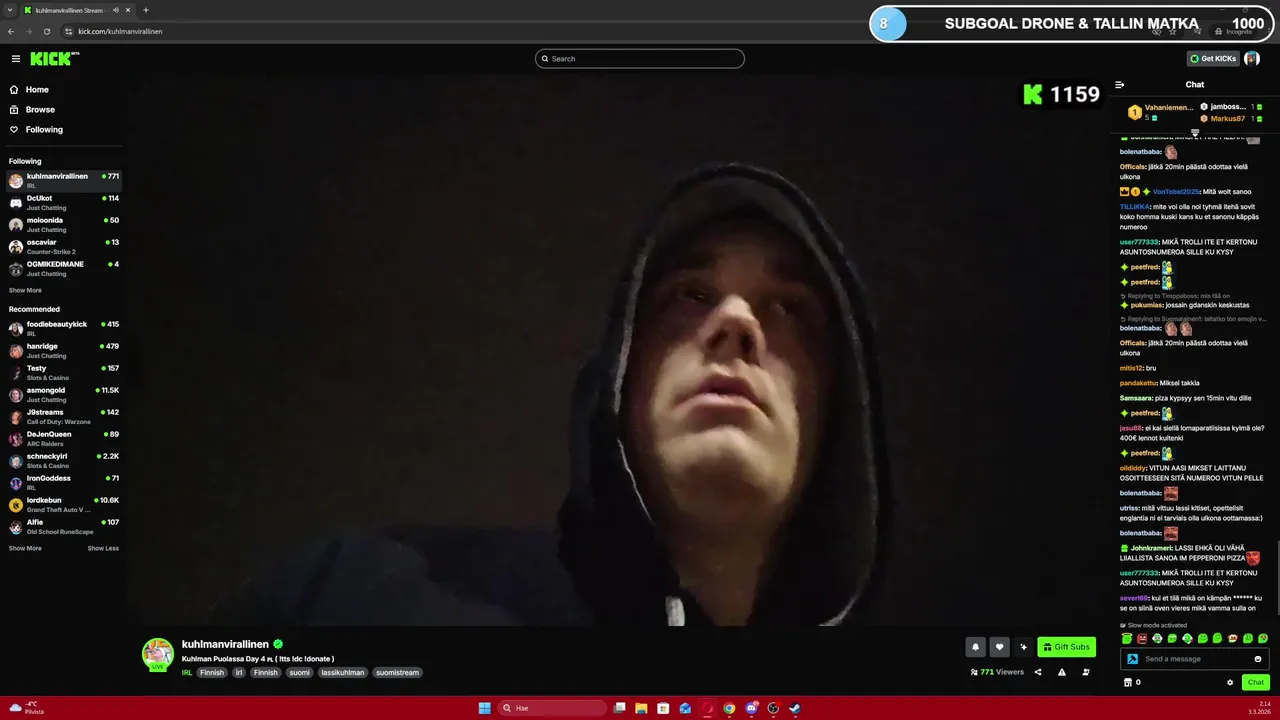The width and height of the screenshot is (1280, 720).
Task: Show Less recommended channels
Action: (x=103, y=548)
